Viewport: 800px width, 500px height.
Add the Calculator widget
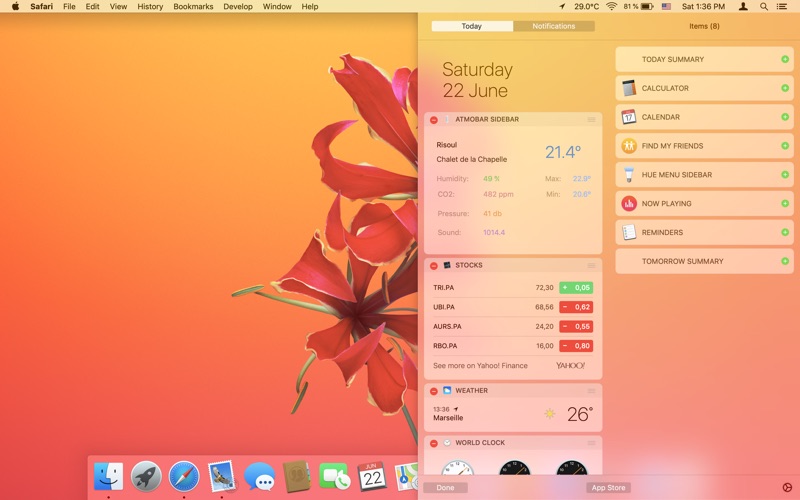tap(785, 88)
